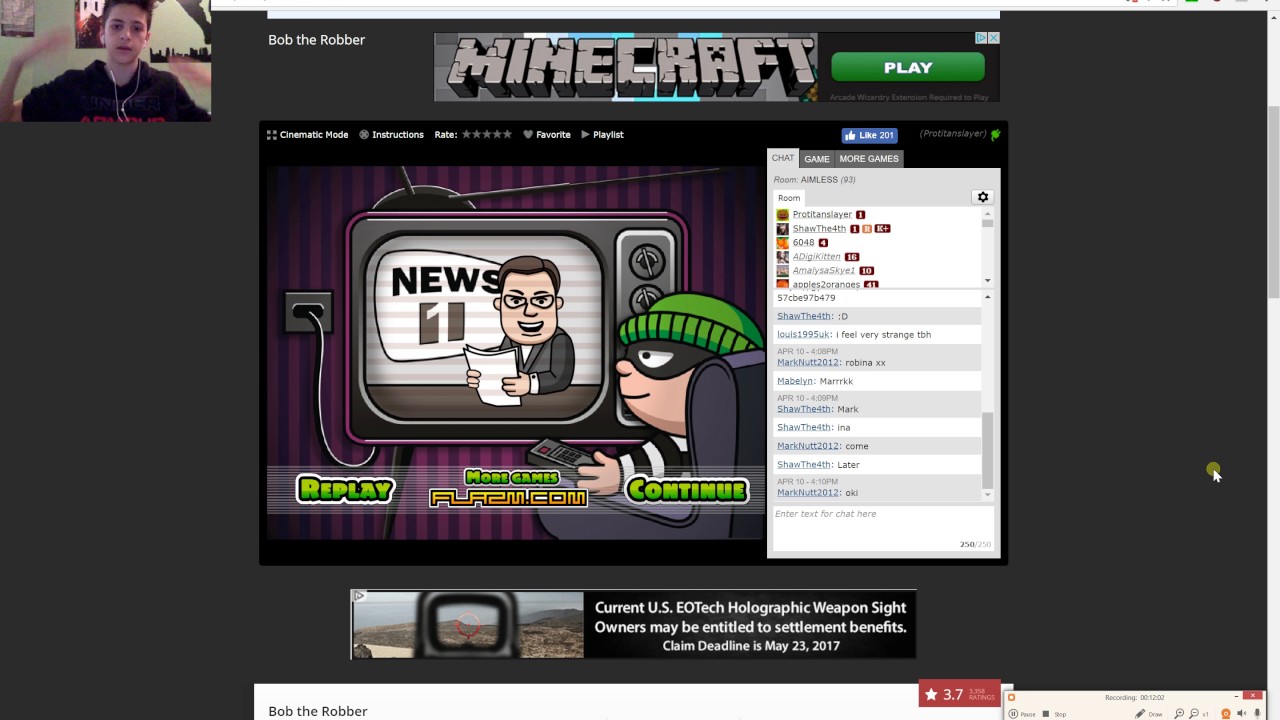
Task: Switch to the GAME tab
Action: (x=817, y=159)
